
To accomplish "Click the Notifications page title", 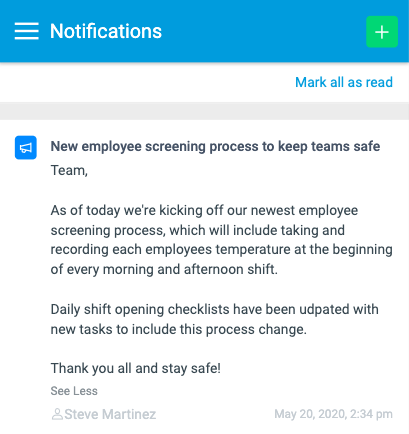I will tap(106, 31).
